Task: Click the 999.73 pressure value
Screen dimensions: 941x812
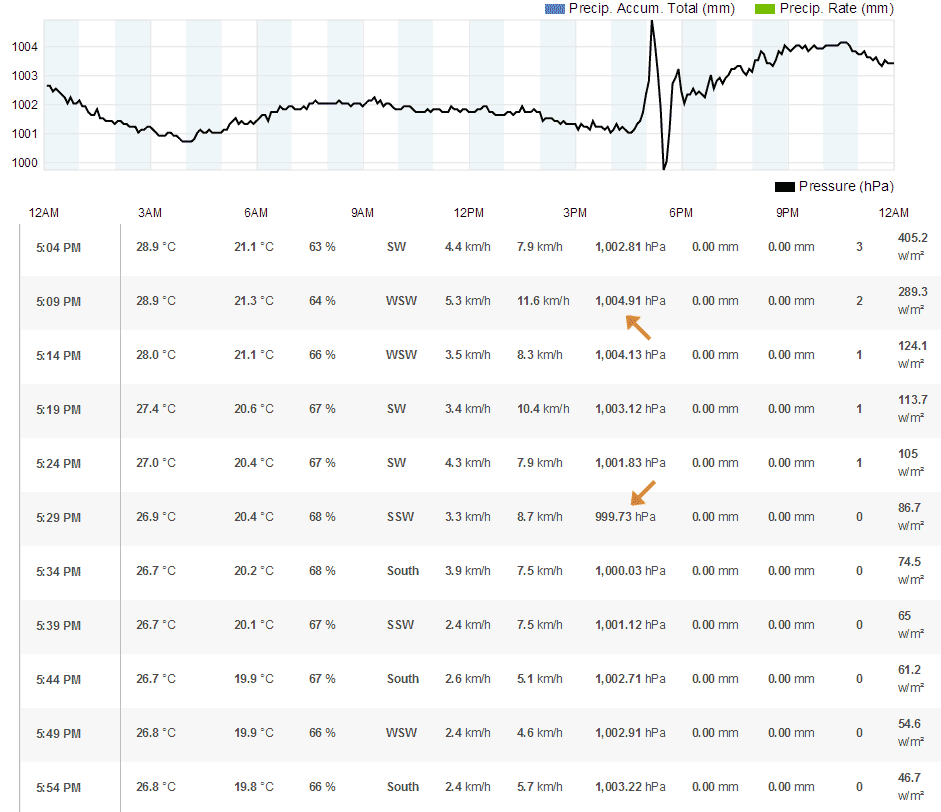Action: 613,517
